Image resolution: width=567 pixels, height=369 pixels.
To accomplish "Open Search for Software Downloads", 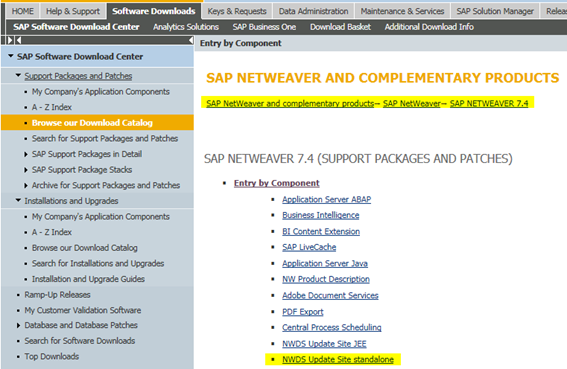I will coord(80,341).
